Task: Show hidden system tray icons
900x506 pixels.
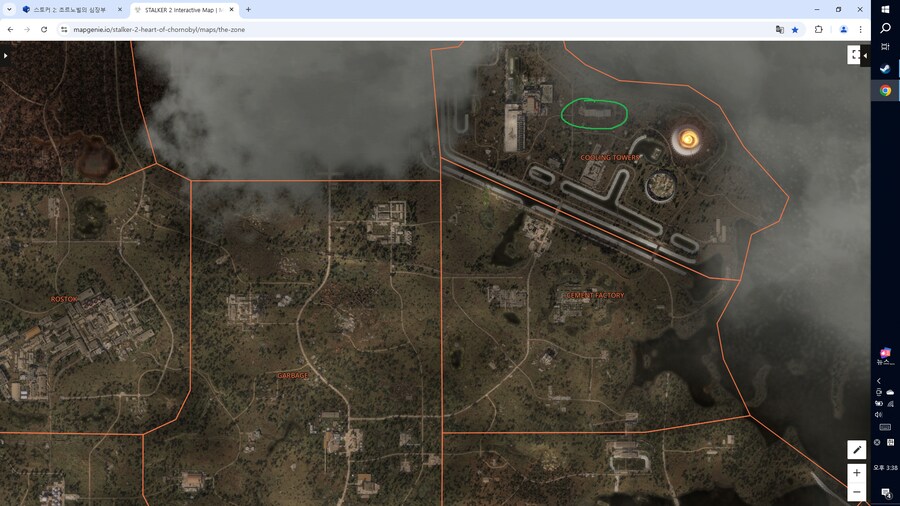Action: pos(879,381)
